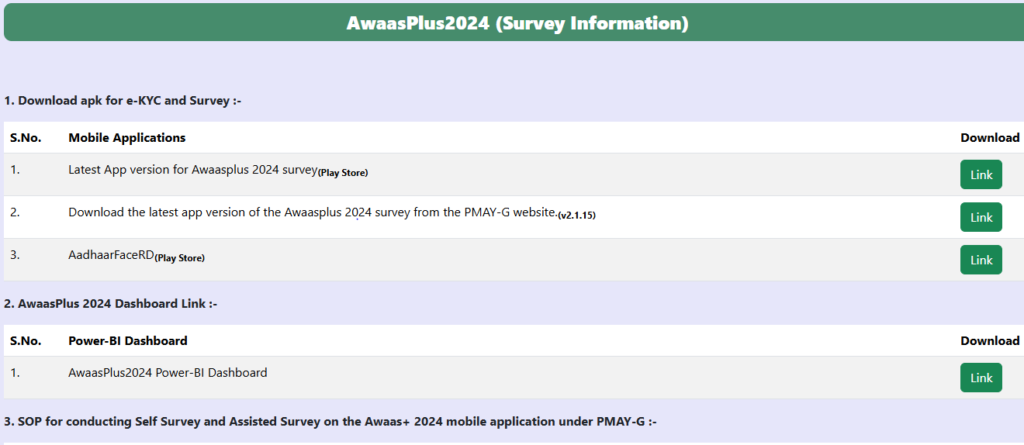
Task: Click the (v2.1.15) version label
Action: click(x=577, y=216)
